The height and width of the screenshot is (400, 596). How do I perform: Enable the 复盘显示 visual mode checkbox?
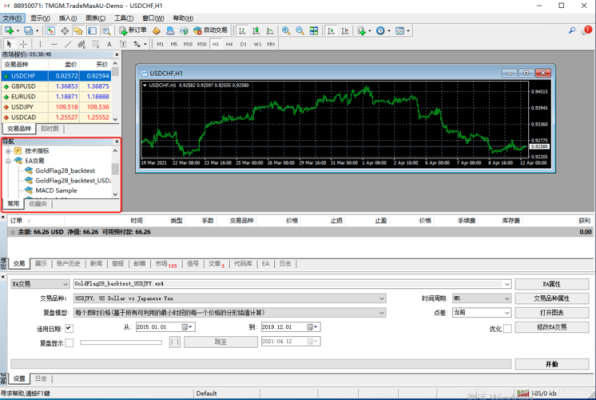pyautogui.click(x=69, y=343)
